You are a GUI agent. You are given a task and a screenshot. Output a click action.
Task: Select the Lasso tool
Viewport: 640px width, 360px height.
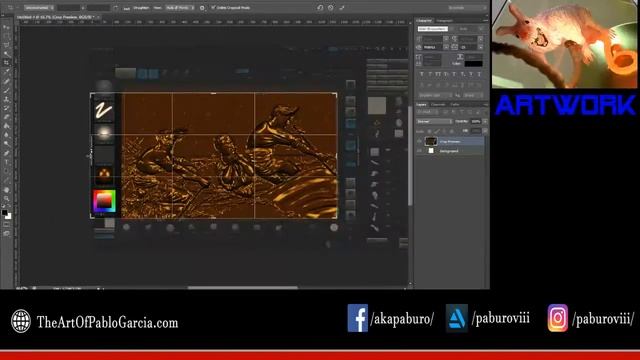[x=6, y=45]
